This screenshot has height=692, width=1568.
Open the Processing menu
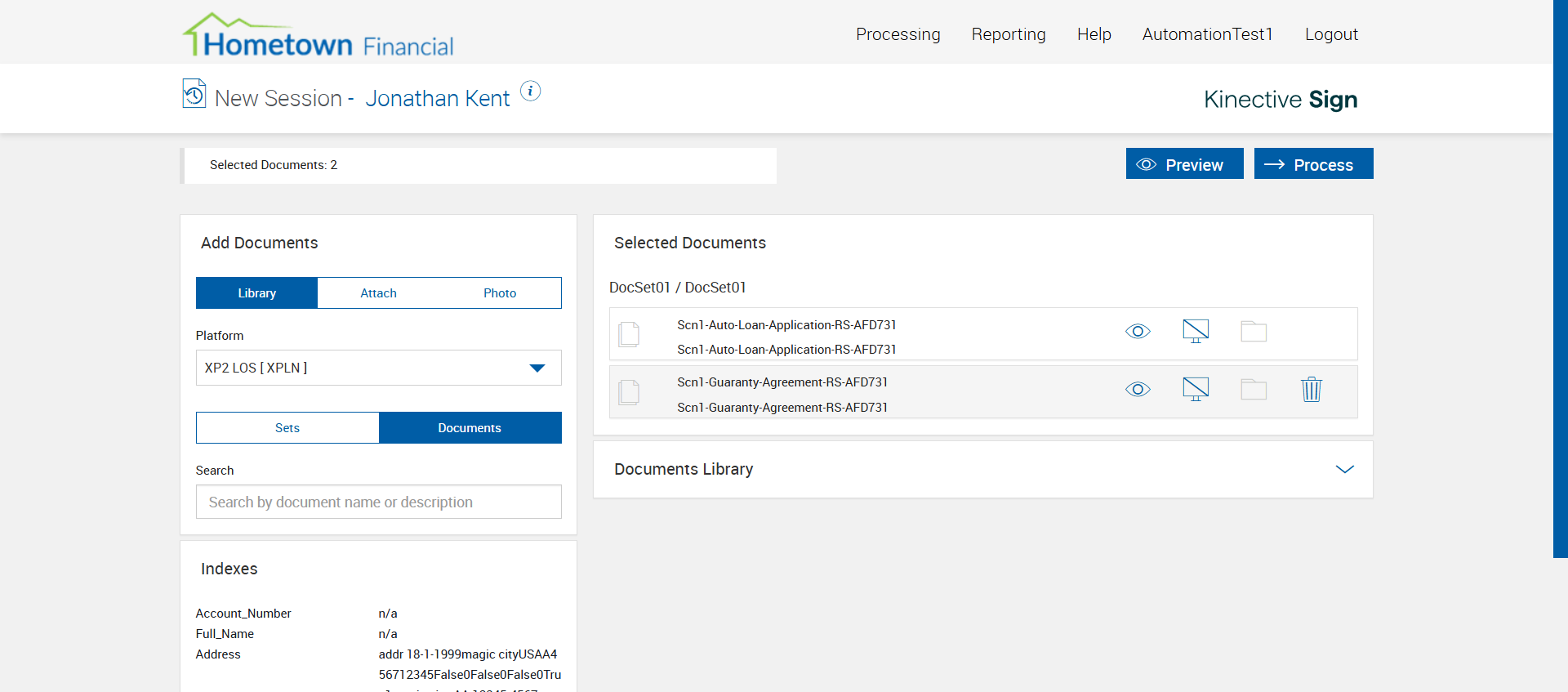[898, 34]
